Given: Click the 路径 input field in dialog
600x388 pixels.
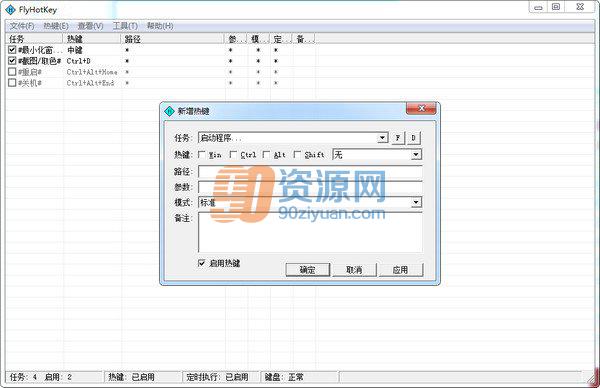Looking at the screenshot, I should pos(310,171).
